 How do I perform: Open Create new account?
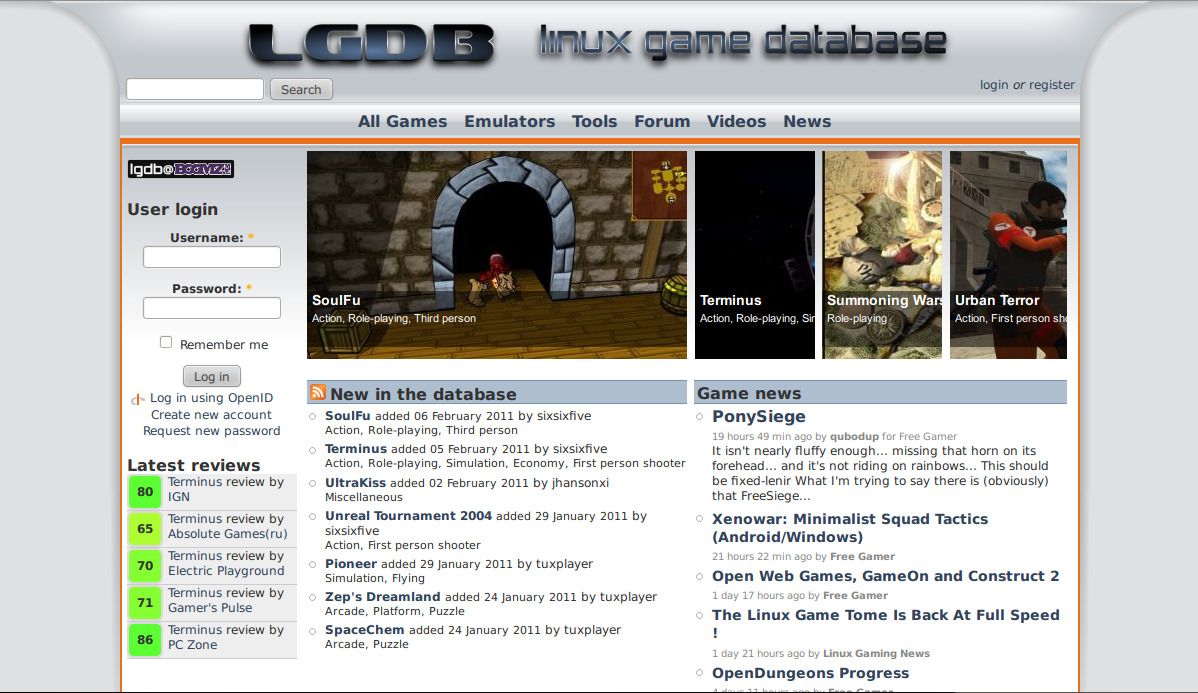click(x=209, y=414)
